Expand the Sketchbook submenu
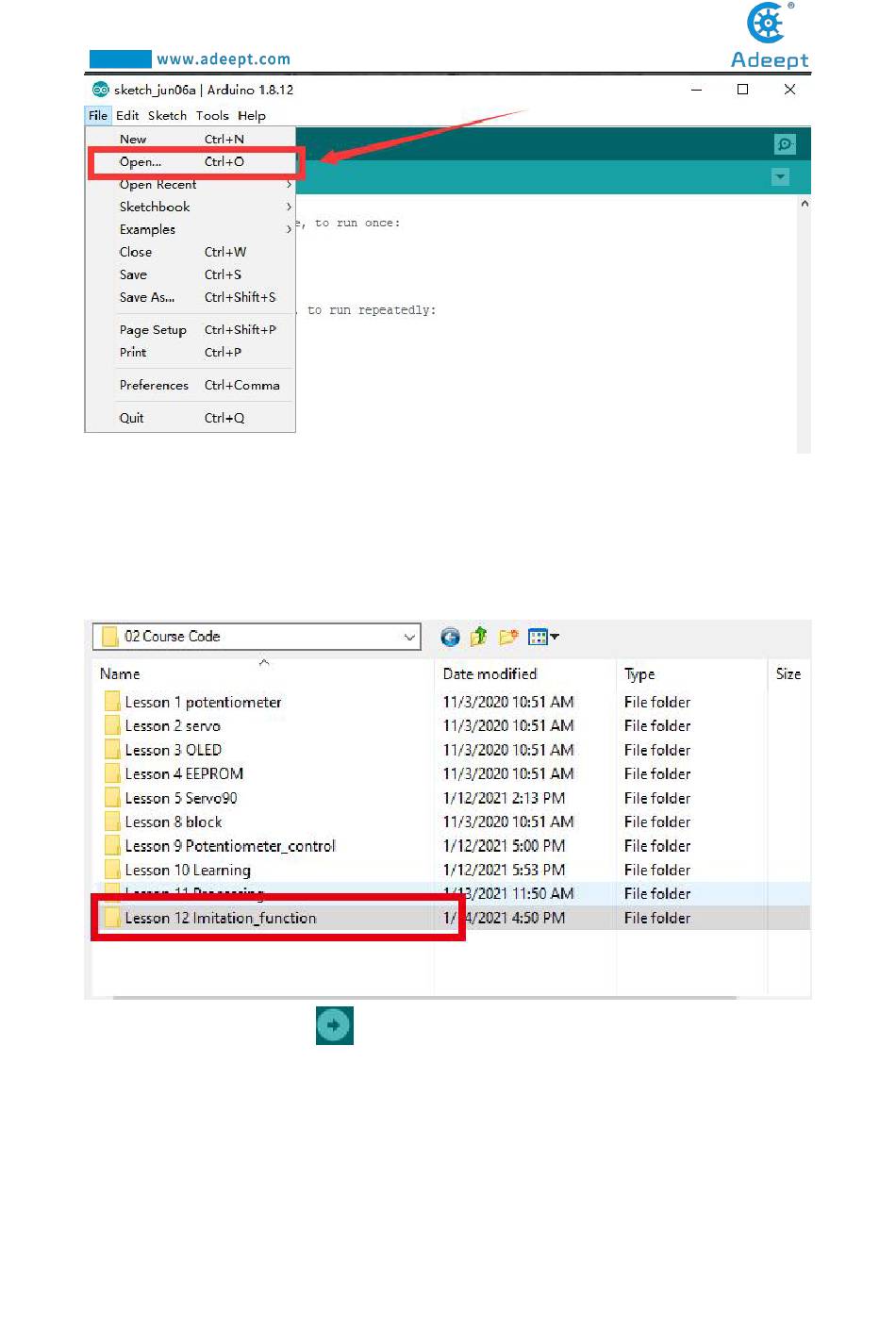The height and width of the screenshot is (1328, 896). tap(289, 207)
